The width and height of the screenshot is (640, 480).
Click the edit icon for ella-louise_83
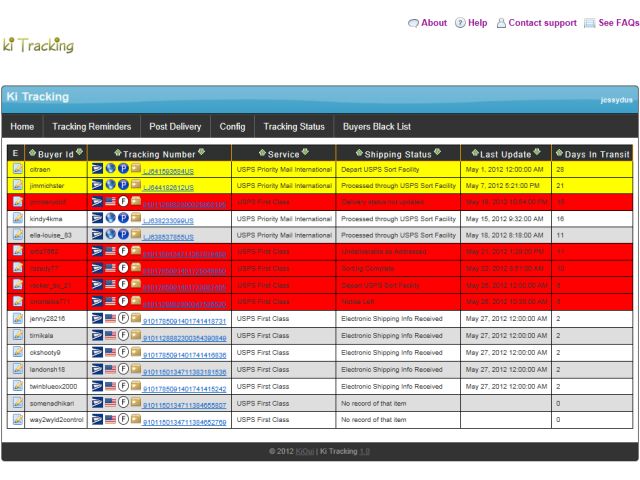(x=18, y=235)
